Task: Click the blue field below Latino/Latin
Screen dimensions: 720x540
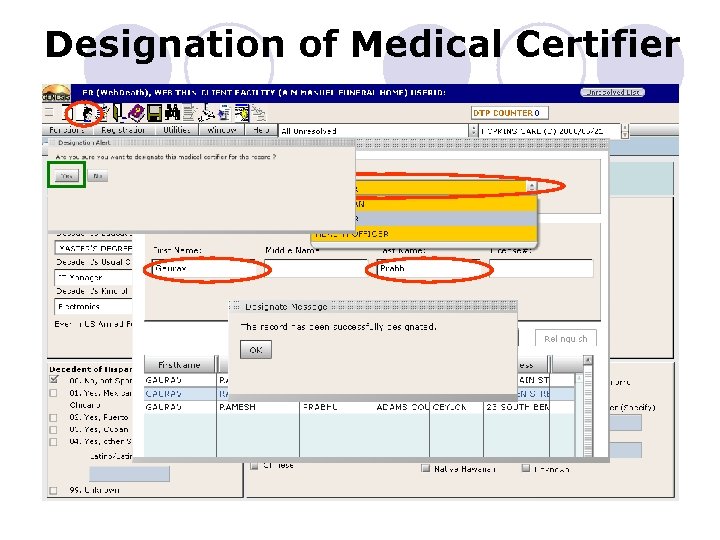Action: [x=129, y=473]
